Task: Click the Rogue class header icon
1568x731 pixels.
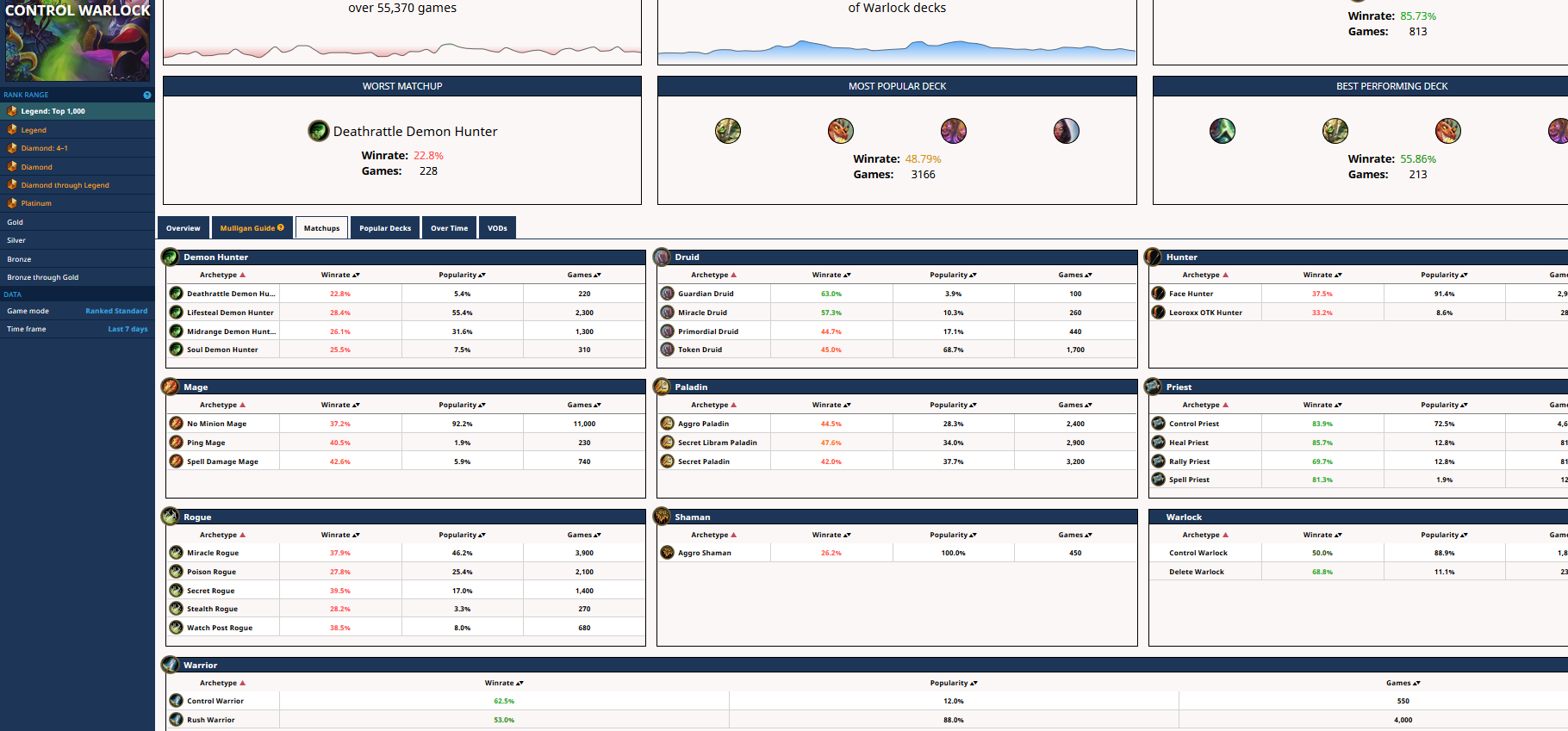Action: (171, 517)
